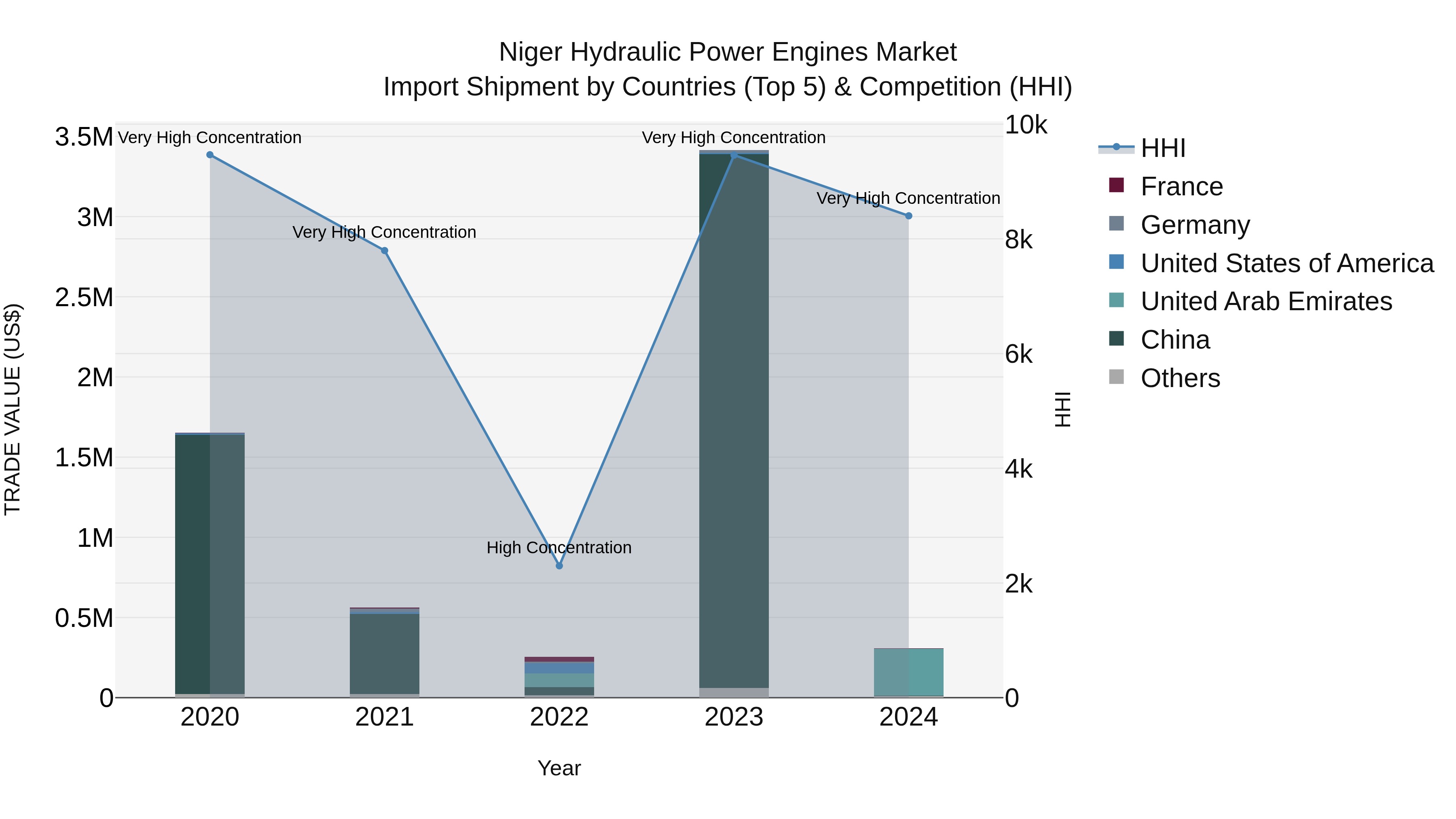1456x819 pixels.
Task: Toggle United States of America legend entry
Action: [x=1271, y=263]
